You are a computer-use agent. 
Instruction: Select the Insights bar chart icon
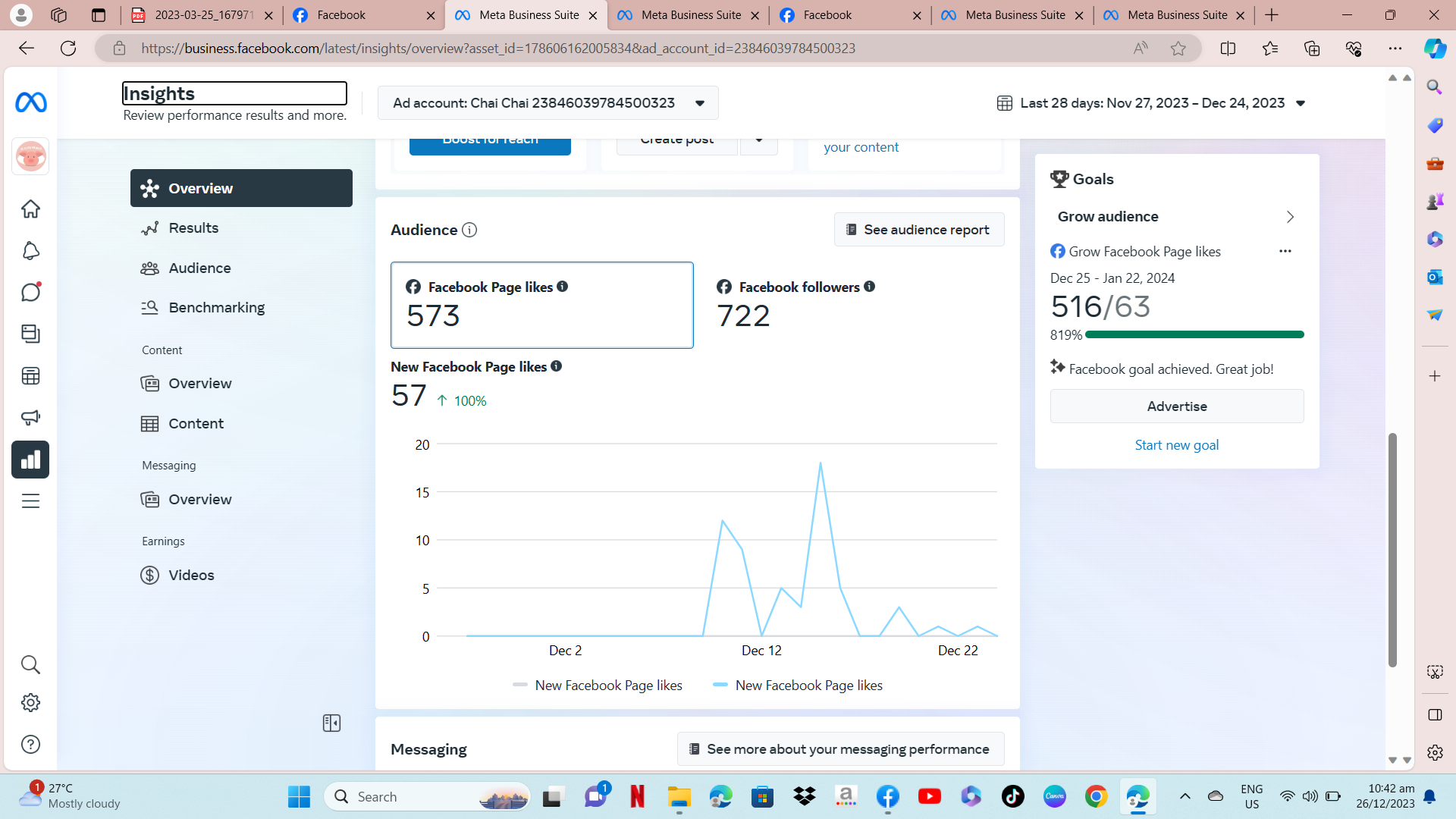click(30, 460)
